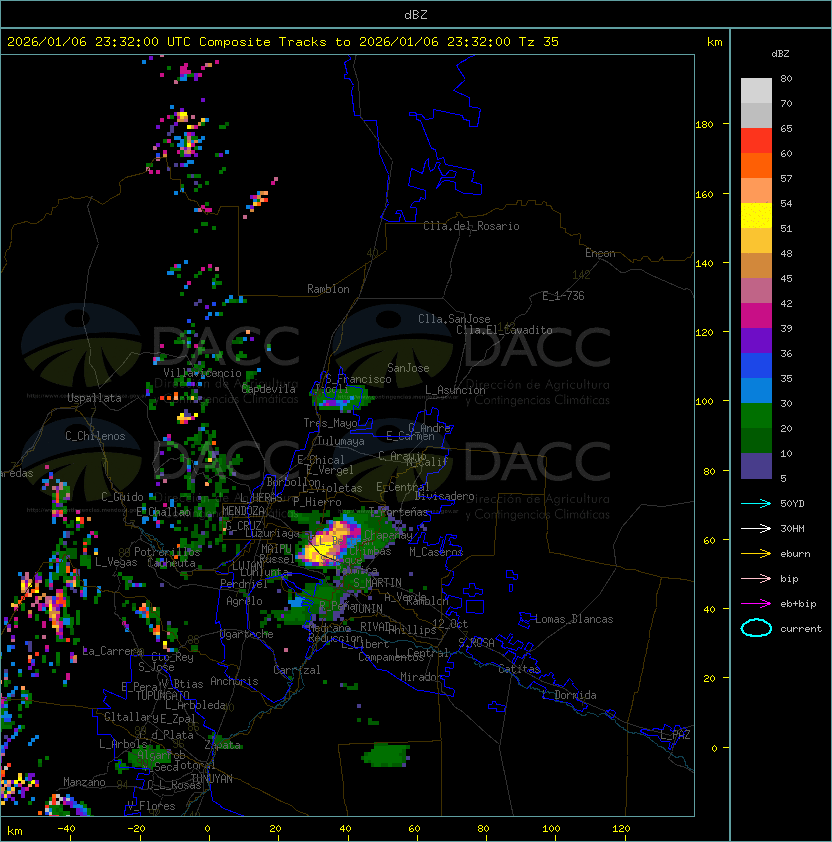Click the TUNUYAN label

coord(212,779)
